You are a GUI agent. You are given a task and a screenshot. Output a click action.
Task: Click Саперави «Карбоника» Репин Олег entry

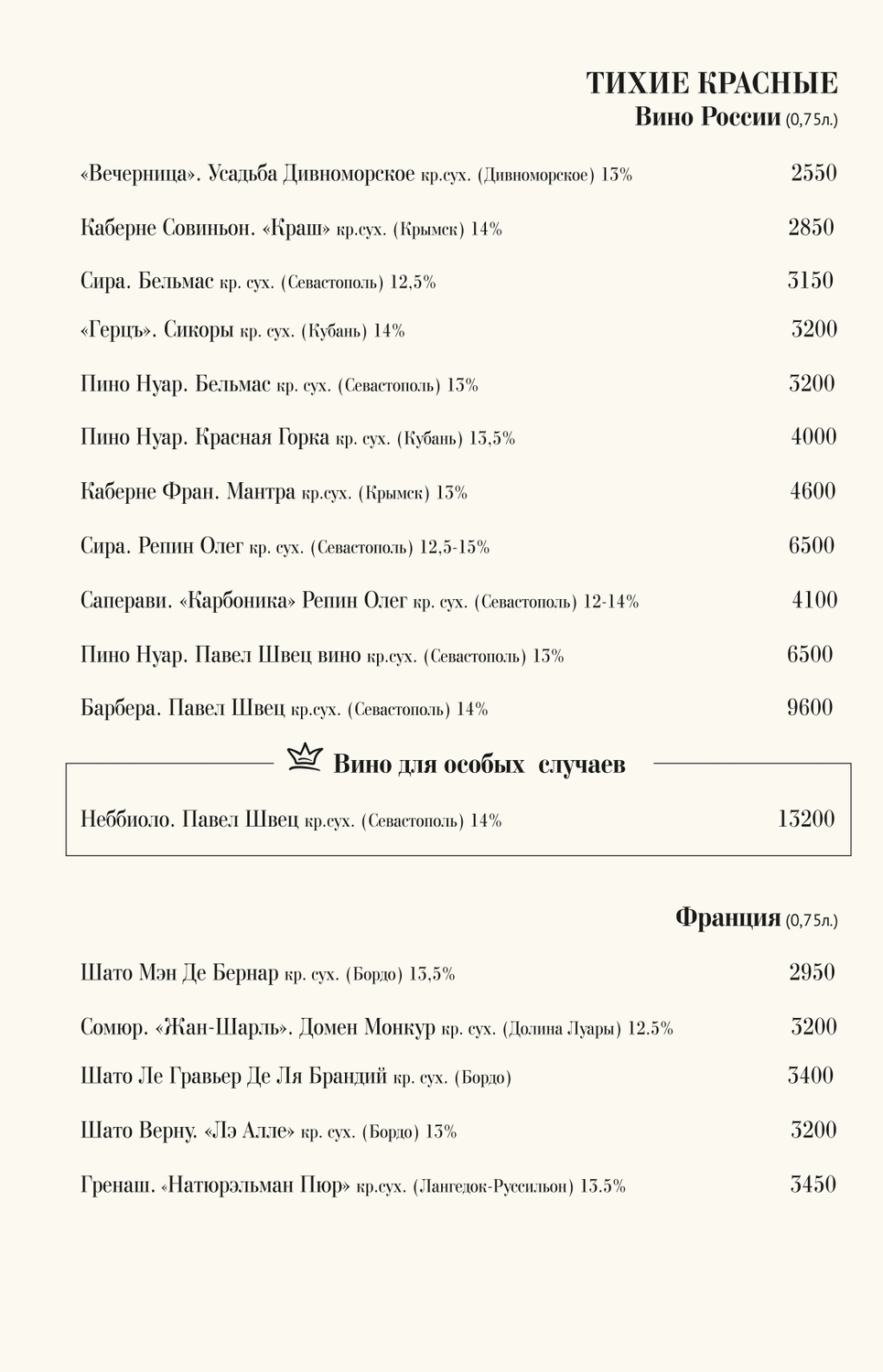tap(359, 601)
